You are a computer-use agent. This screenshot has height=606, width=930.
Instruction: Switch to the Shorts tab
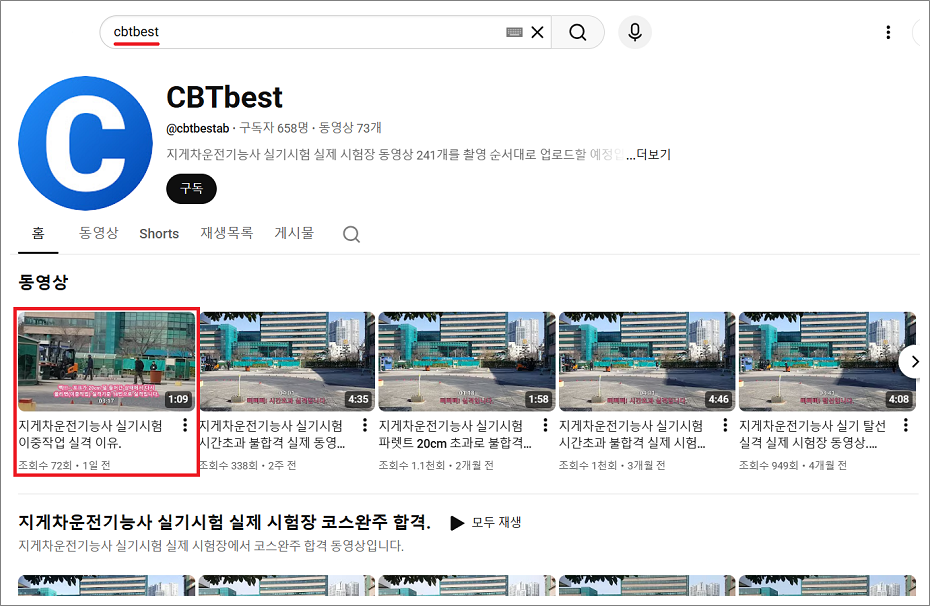pyautogui.click(x=159, y=234)
